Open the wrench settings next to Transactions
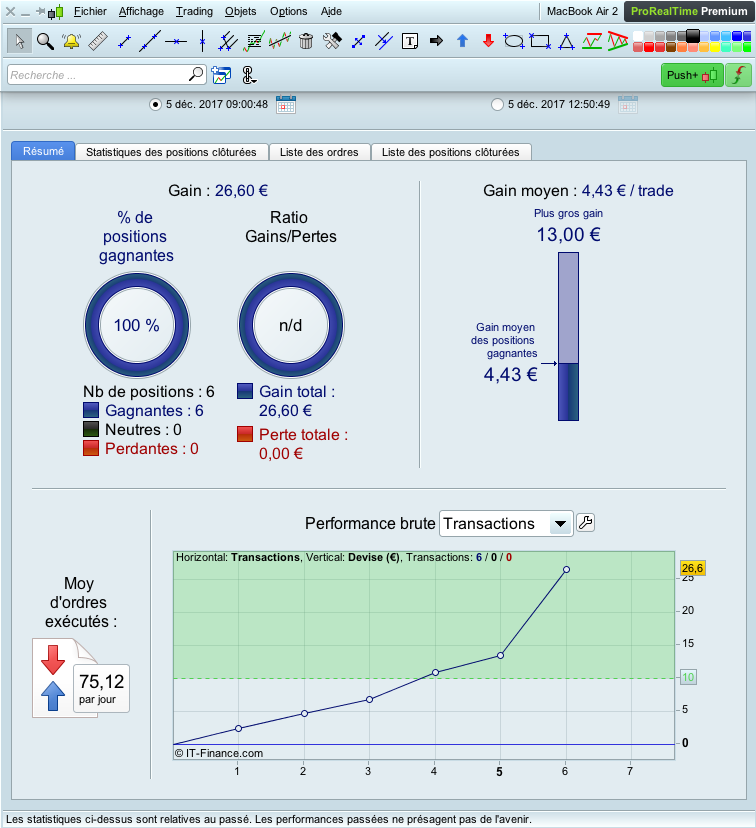 (585, 523)
